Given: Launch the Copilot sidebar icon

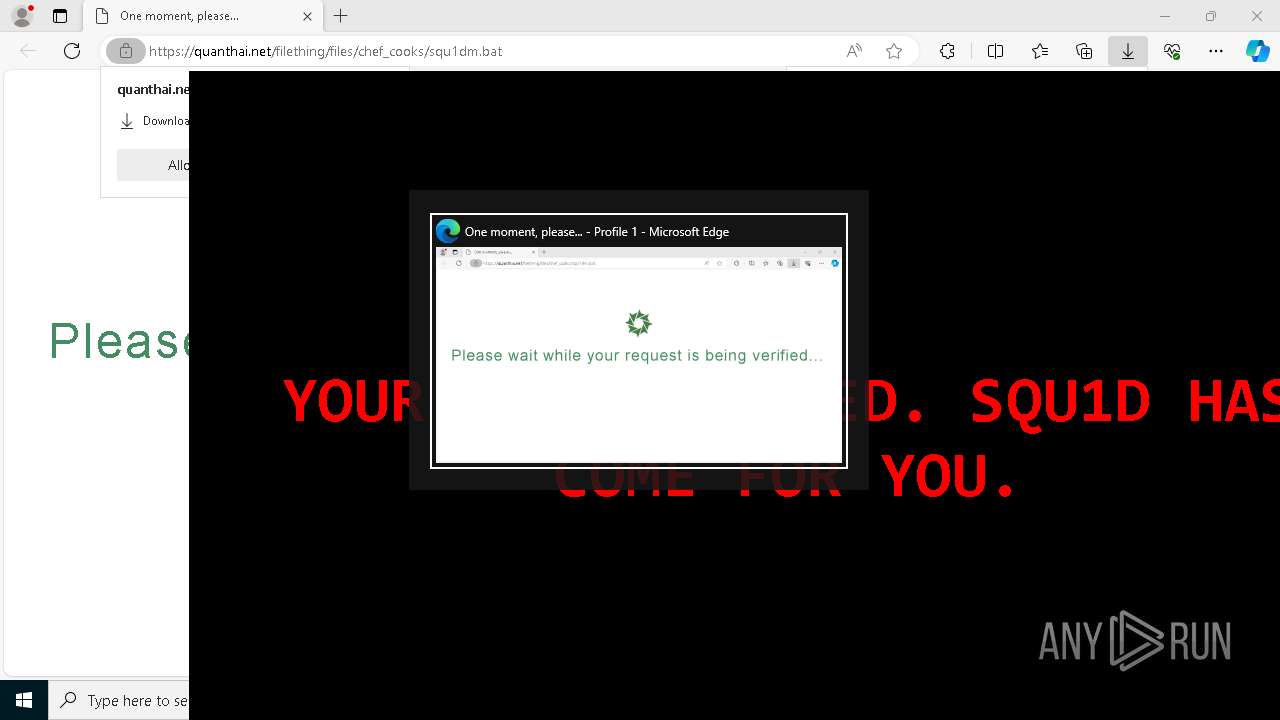Looking at the screenshot, I should [1257, 51].
